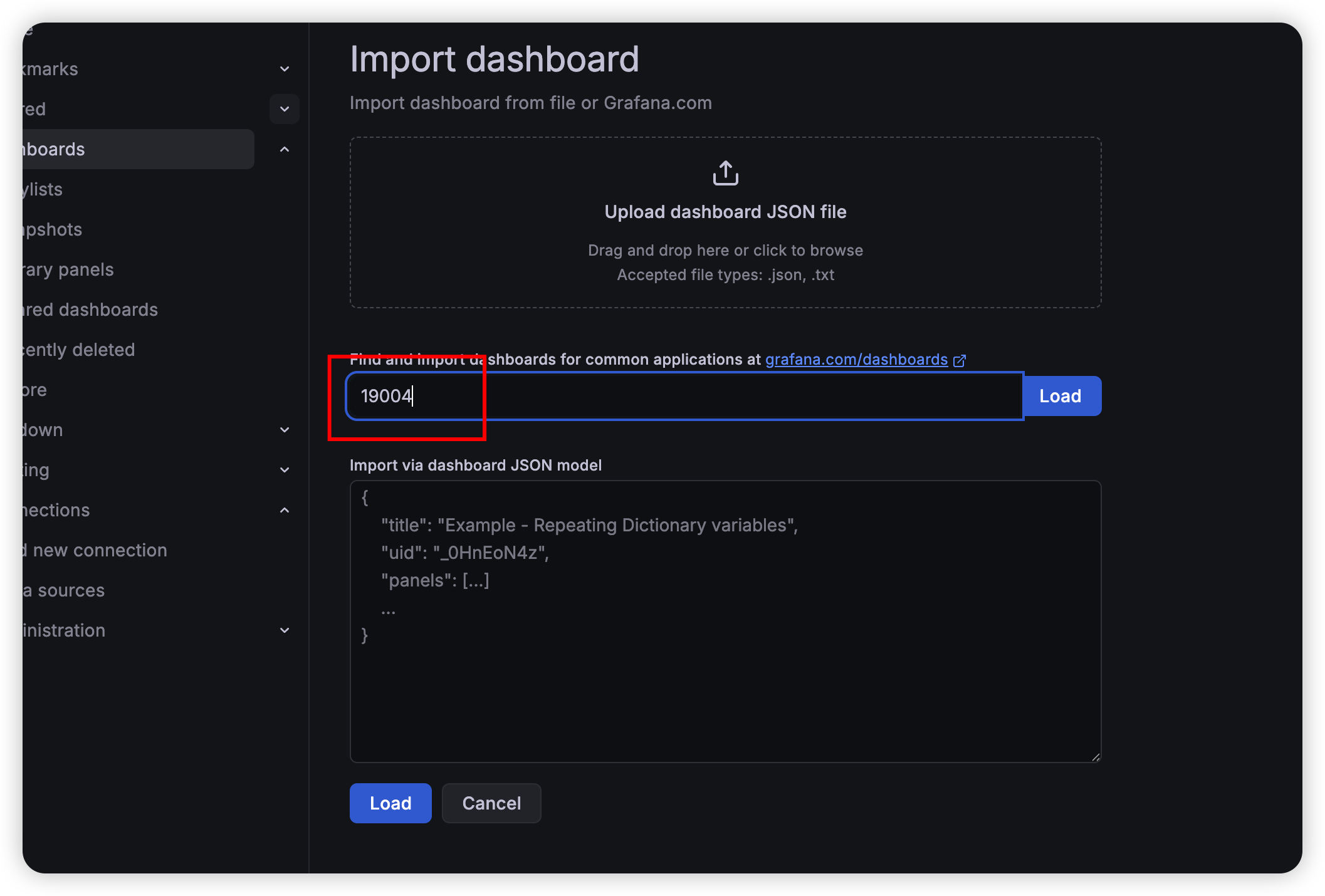Image resolution: width=1325 pixels, height=896 pixels.
Task: Open Connections in the sidebar
Action: tap(56, 510)
